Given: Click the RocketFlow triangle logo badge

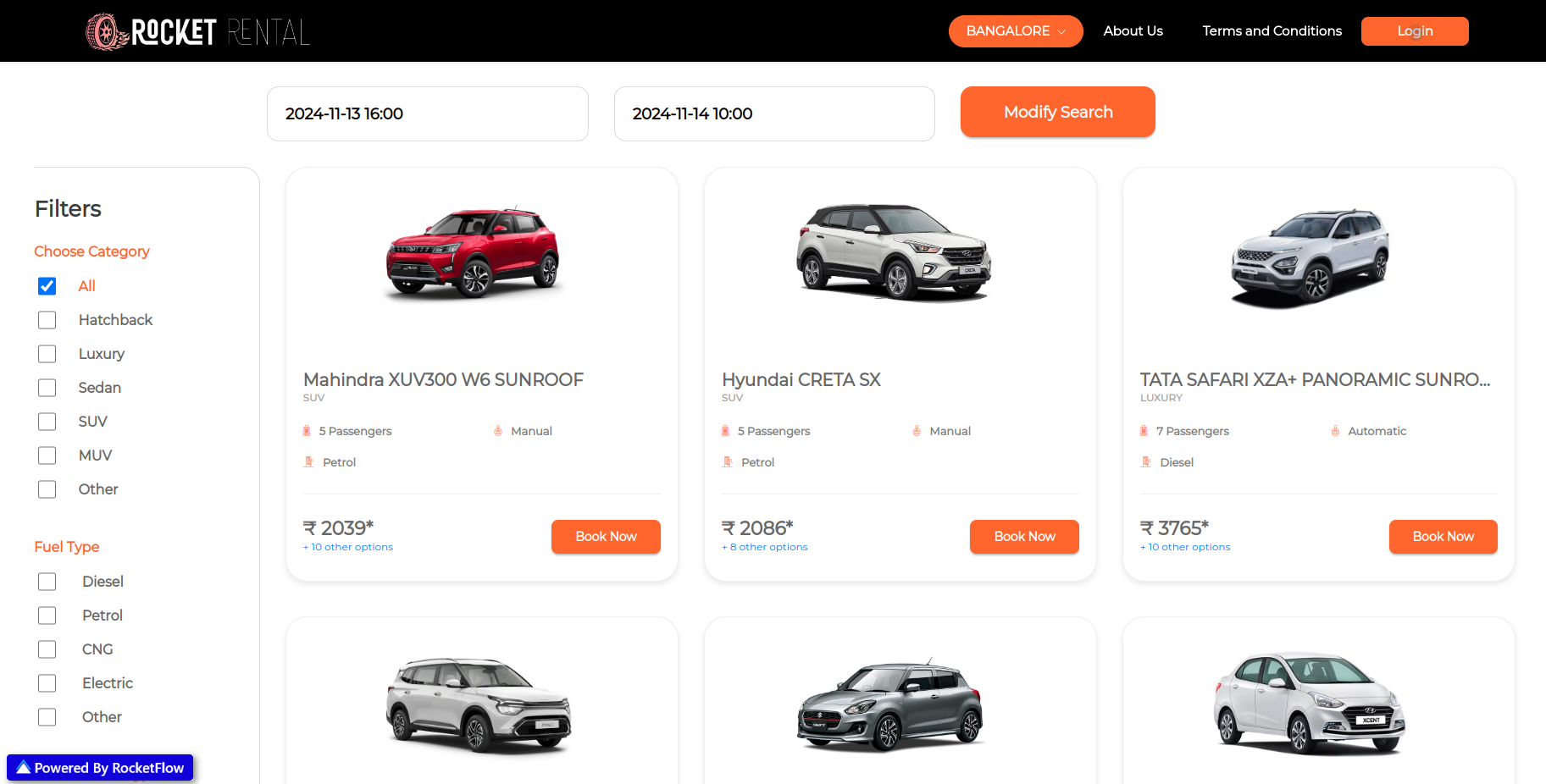Looking at the screenshot, I should pyautogui.click(x=24, y=768).
